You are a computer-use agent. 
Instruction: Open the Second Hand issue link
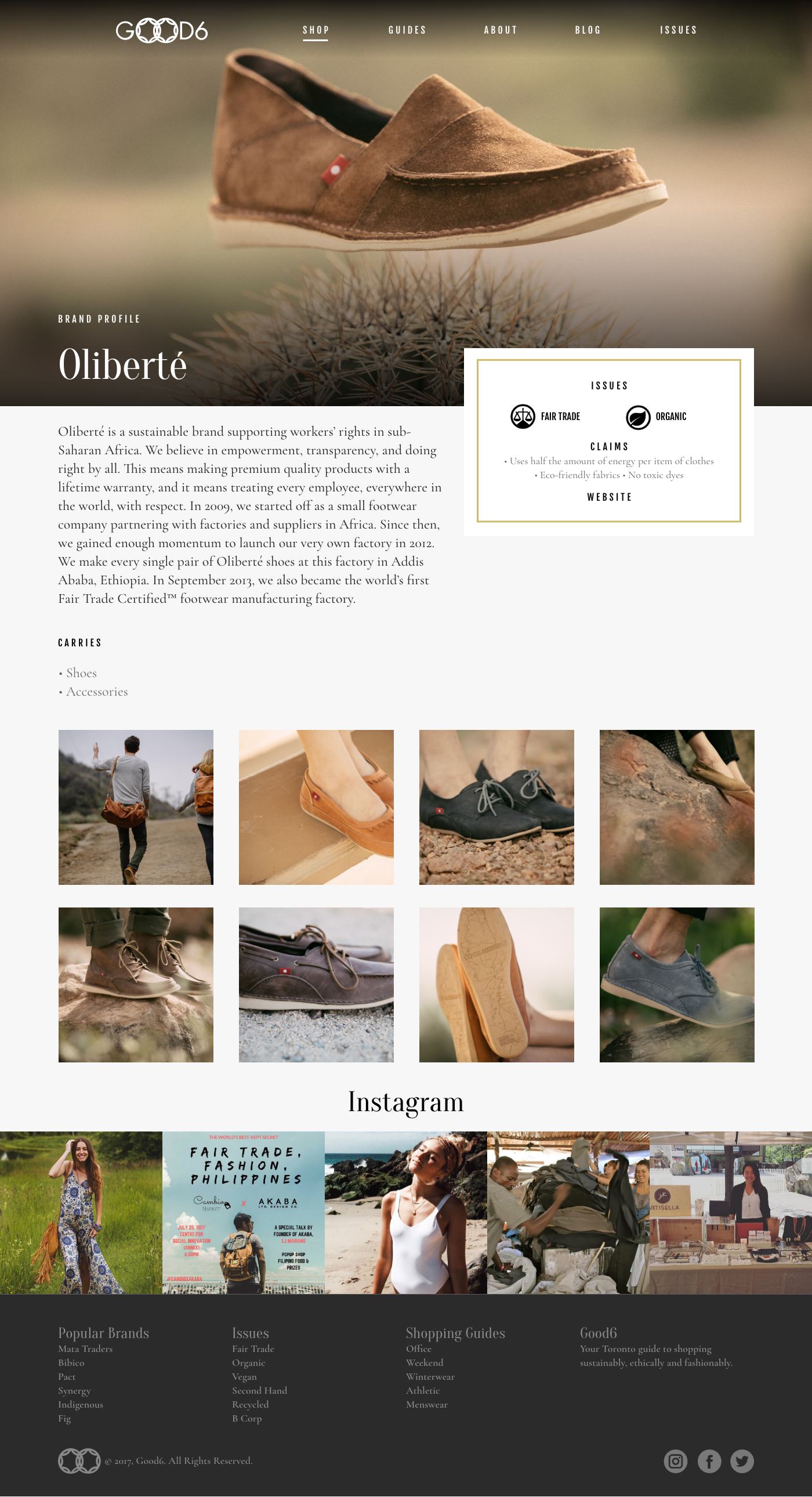[x=260, y=1391]
